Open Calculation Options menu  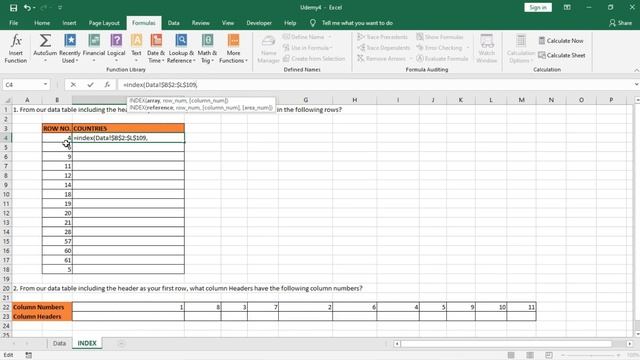pyautogui.click(x=521, y=49)
